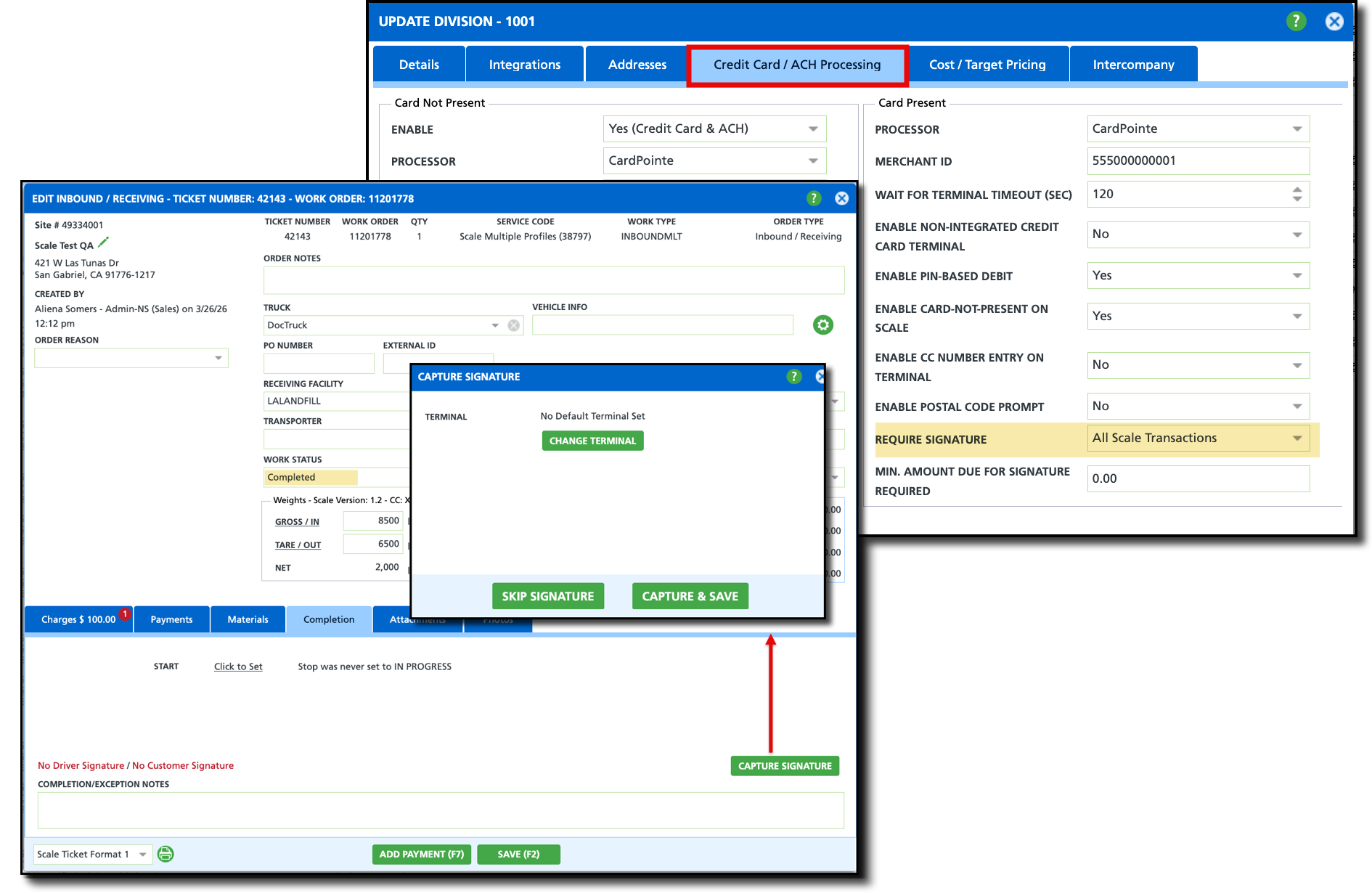Open the Charges $ 100.00 tab

tap(78, 619)
